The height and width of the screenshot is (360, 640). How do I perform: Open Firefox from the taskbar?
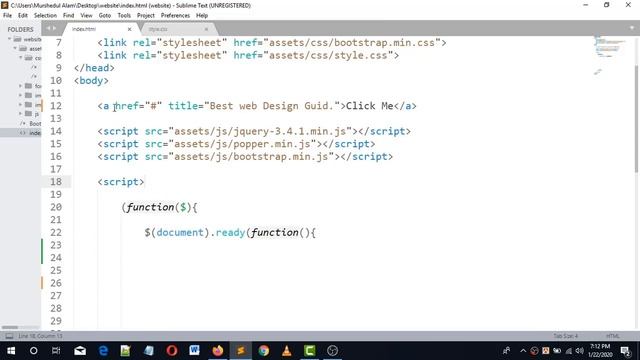coord(218,351)
